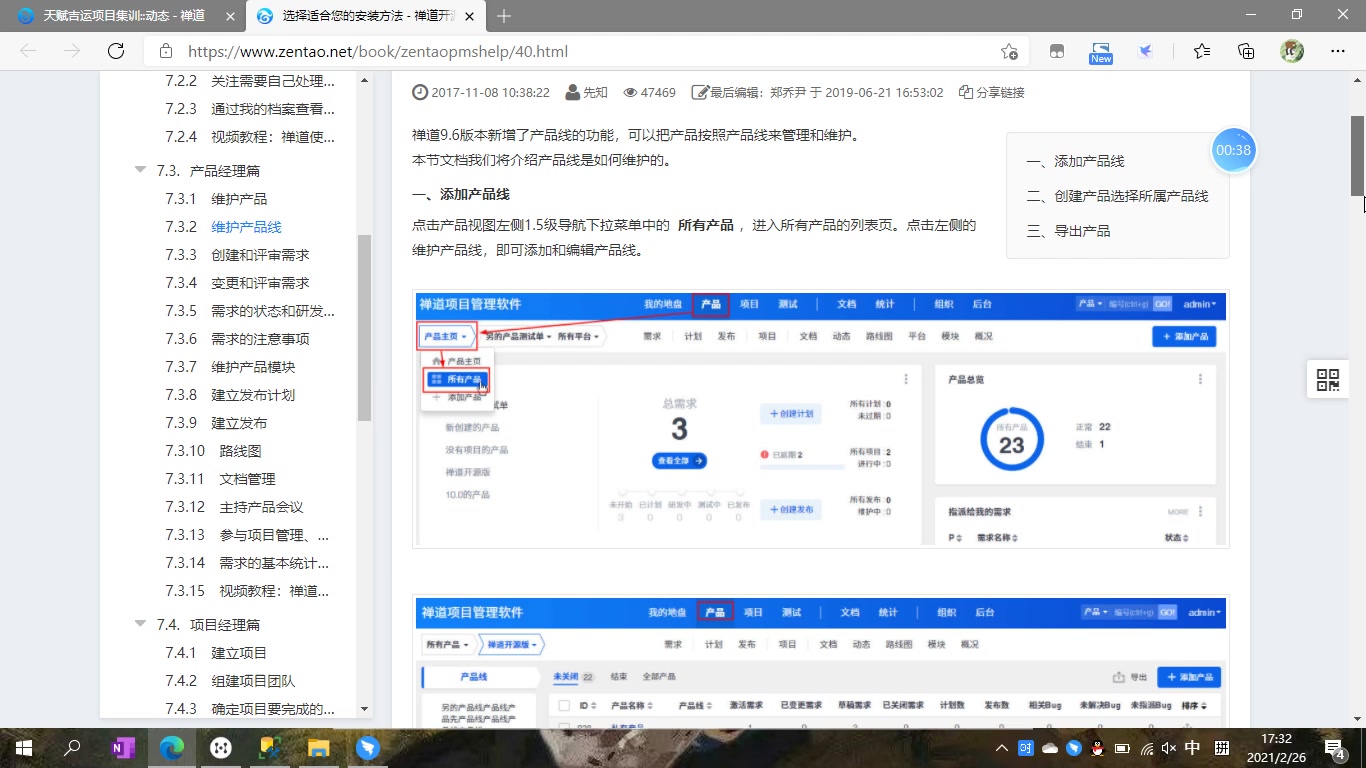Open the browser profile avatar

1292,51
